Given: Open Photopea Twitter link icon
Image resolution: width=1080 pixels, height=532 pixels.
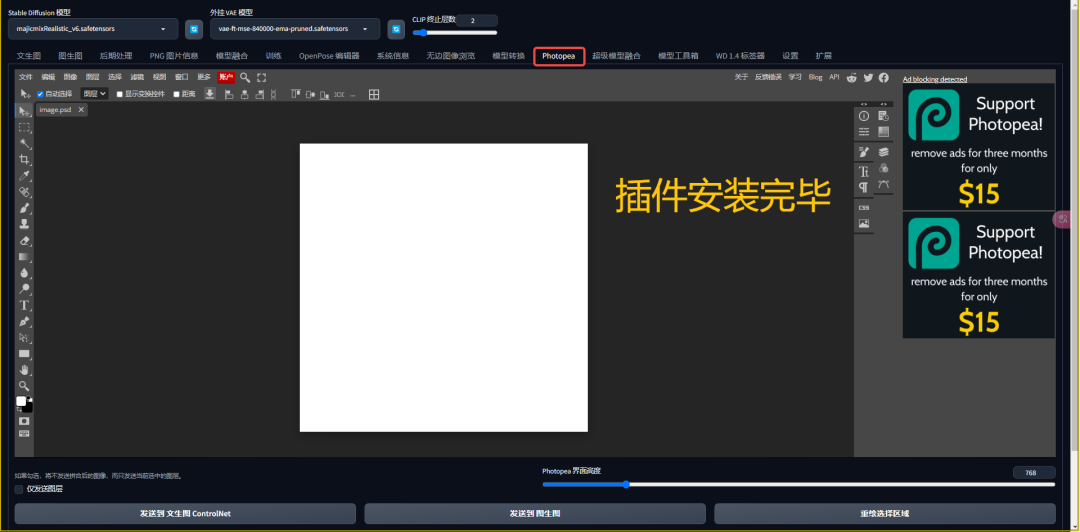Looking at the screenshot, I should tap(868, 78).
